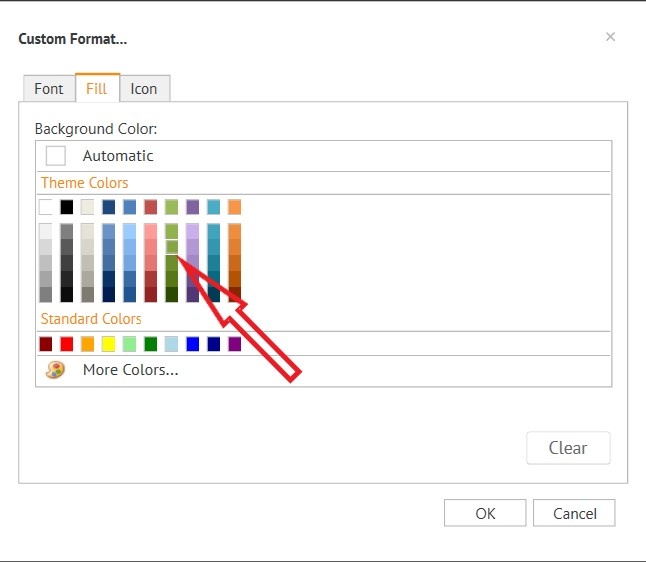This screenshot has width=646, height=562.
Task: Select the Fill tab
Action: click(97, 88)
